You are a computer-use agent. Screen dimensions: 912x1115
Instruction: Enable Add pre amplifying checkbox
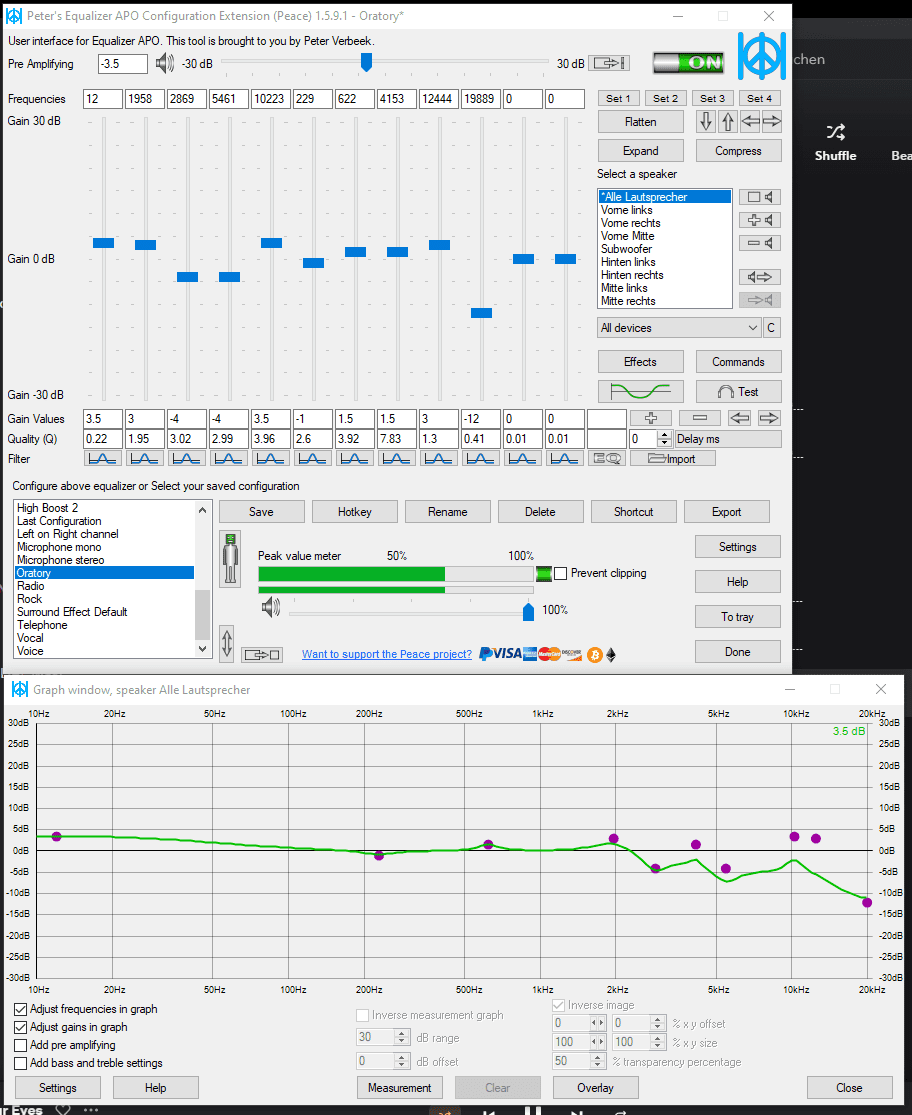21,1045
